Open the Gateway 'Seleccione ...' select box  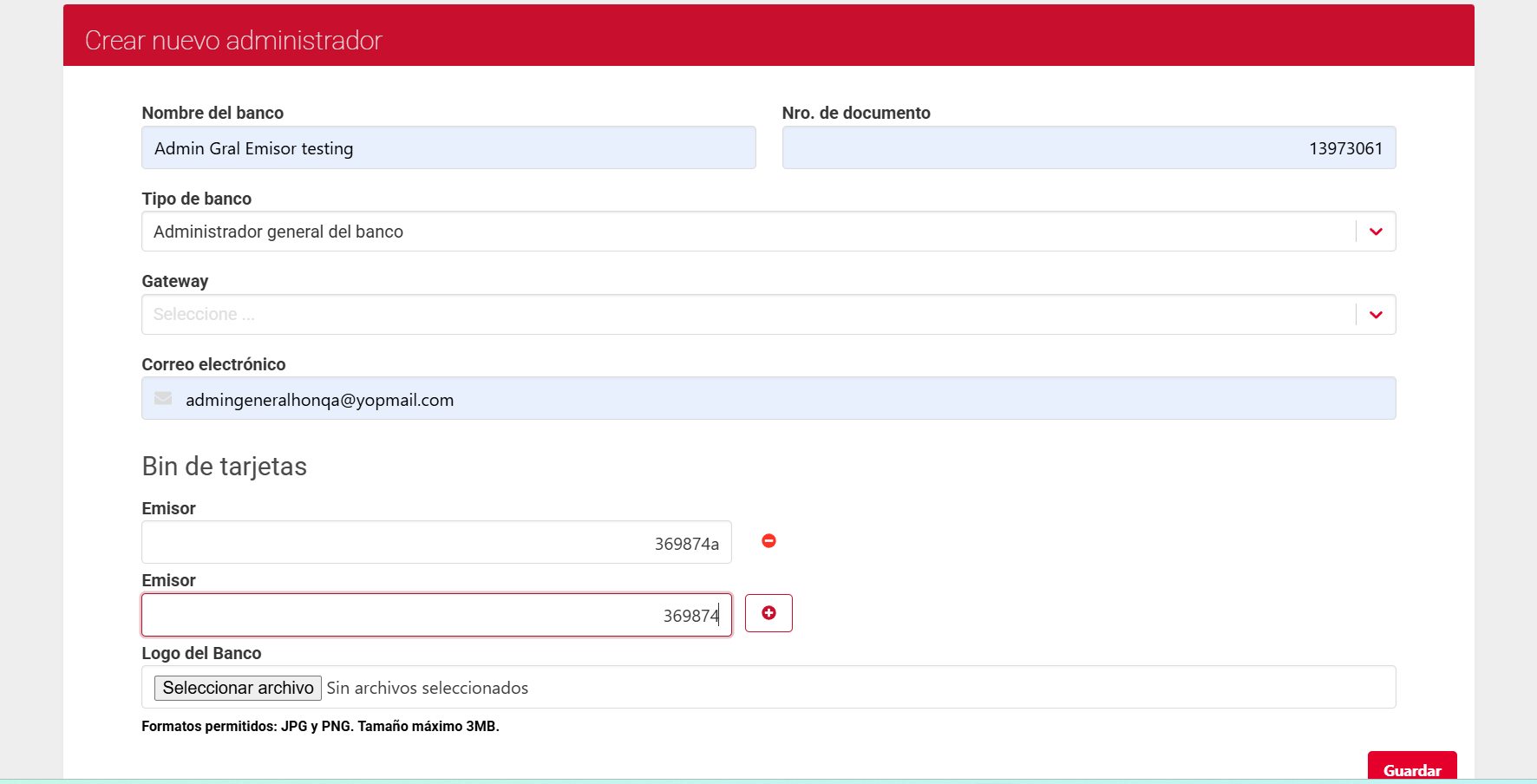(746, 315)
